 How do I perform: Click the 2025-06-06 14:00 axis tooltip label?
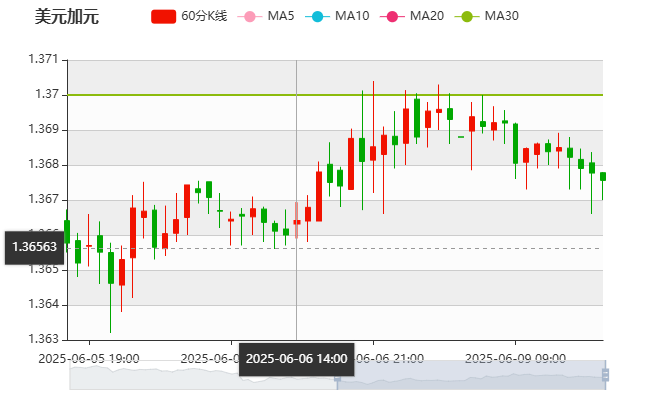coord(297,359)
